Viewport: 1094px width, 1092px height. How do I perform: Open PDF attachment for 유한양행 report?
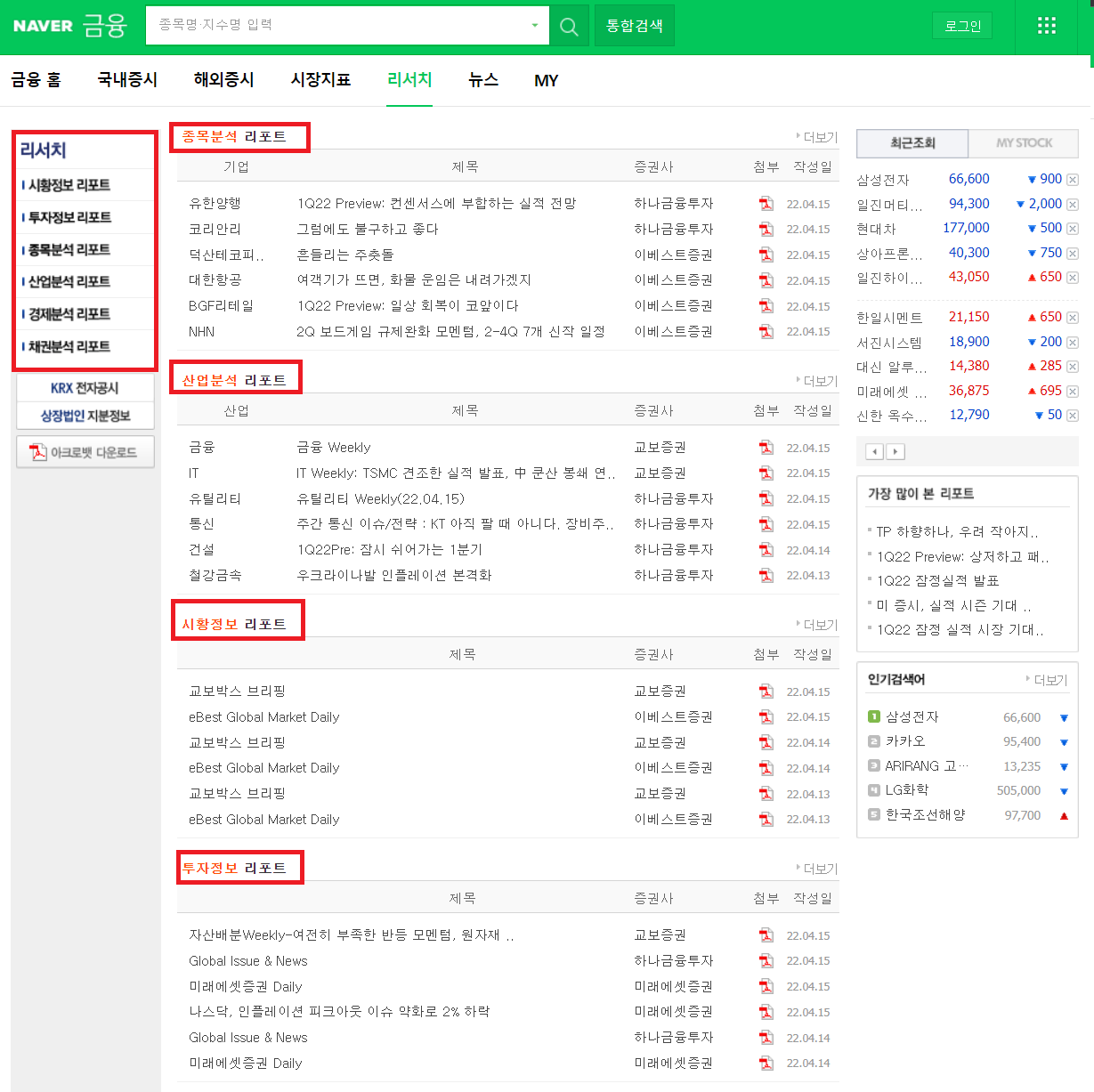click(766, 204)
